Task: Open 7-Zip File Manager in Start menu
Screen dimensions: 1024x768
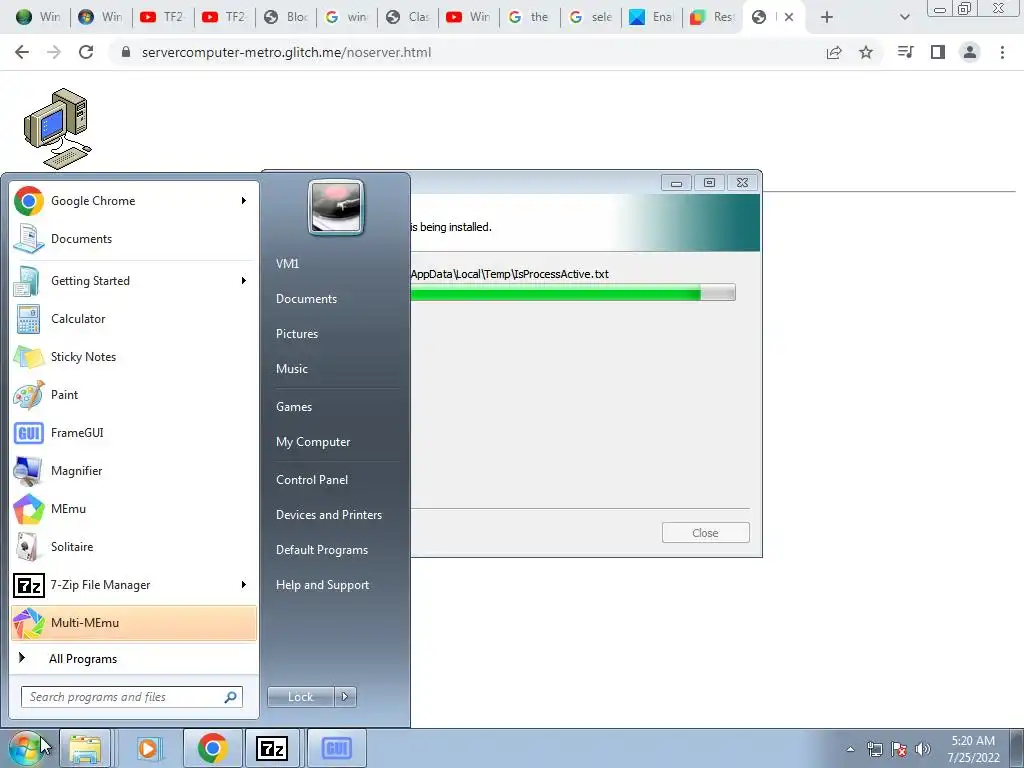Action: point(134,584)
